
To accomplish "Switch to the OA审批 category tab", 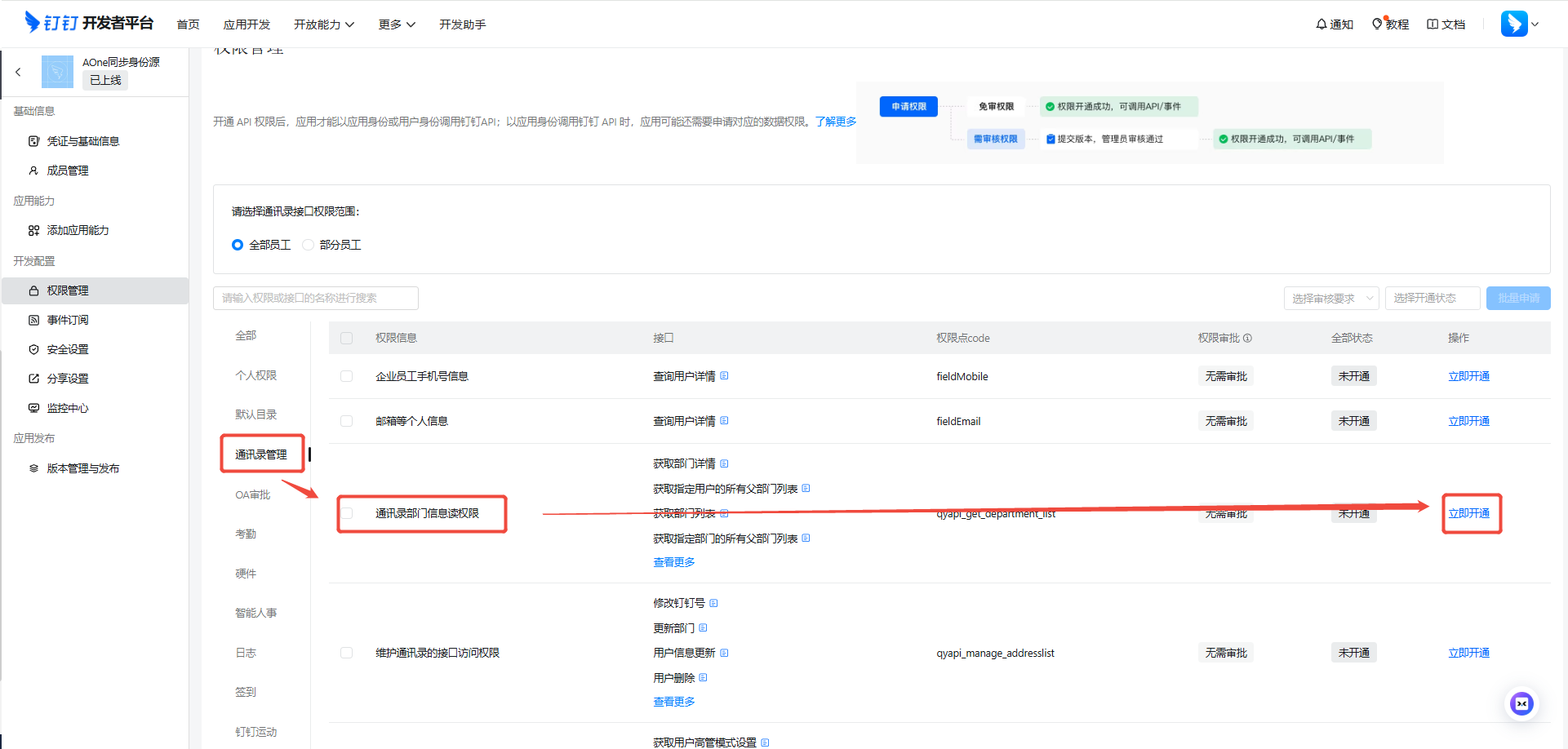I will (x=253, y=494).
